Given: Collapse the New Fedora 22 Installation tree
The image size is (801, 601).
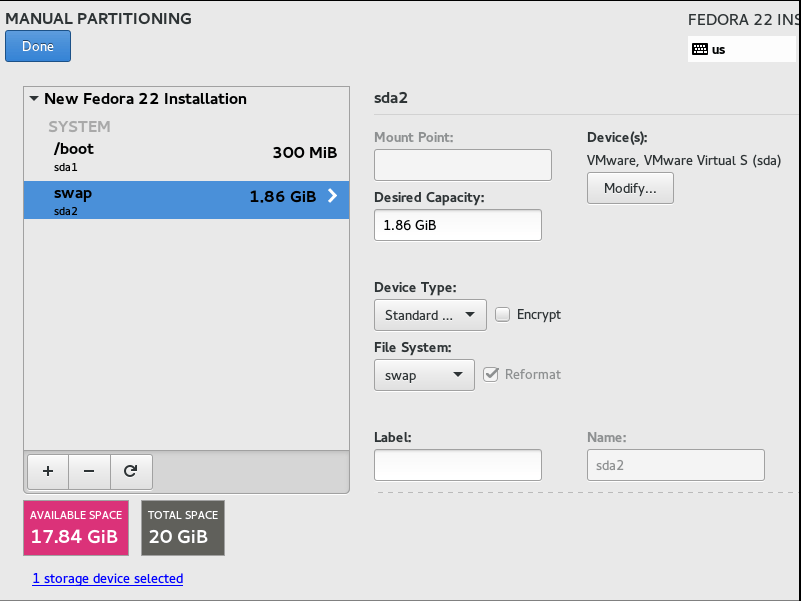Looking at the screenshot, I should 34,98.
